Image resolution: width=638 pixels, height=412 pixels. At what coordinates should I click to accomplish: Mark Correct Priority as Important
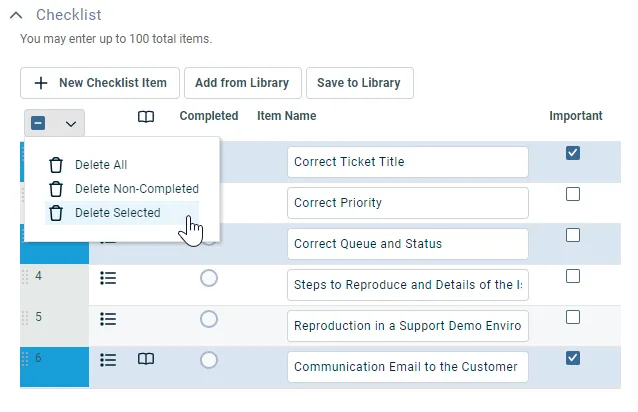point(573,194)
